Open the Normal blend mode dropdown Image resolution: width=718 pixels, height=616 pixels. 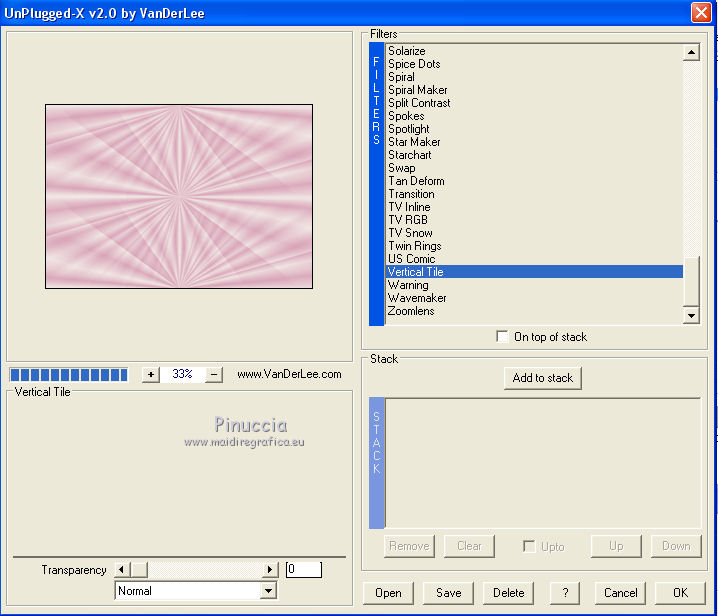(x=268, y=591)
